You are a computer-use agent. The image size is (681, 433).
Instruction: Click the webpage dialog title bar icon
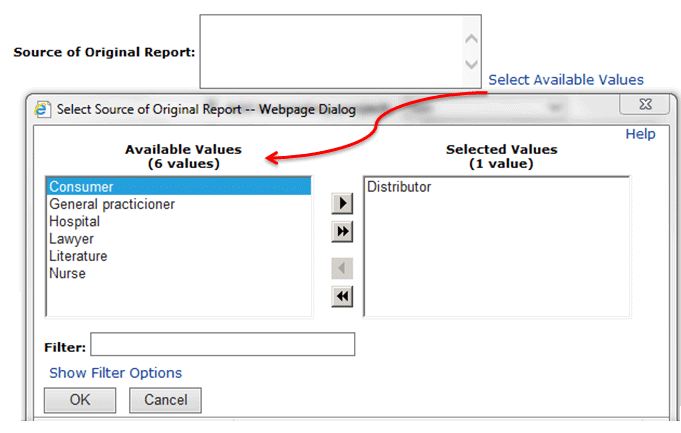click(x=42, y=109)
